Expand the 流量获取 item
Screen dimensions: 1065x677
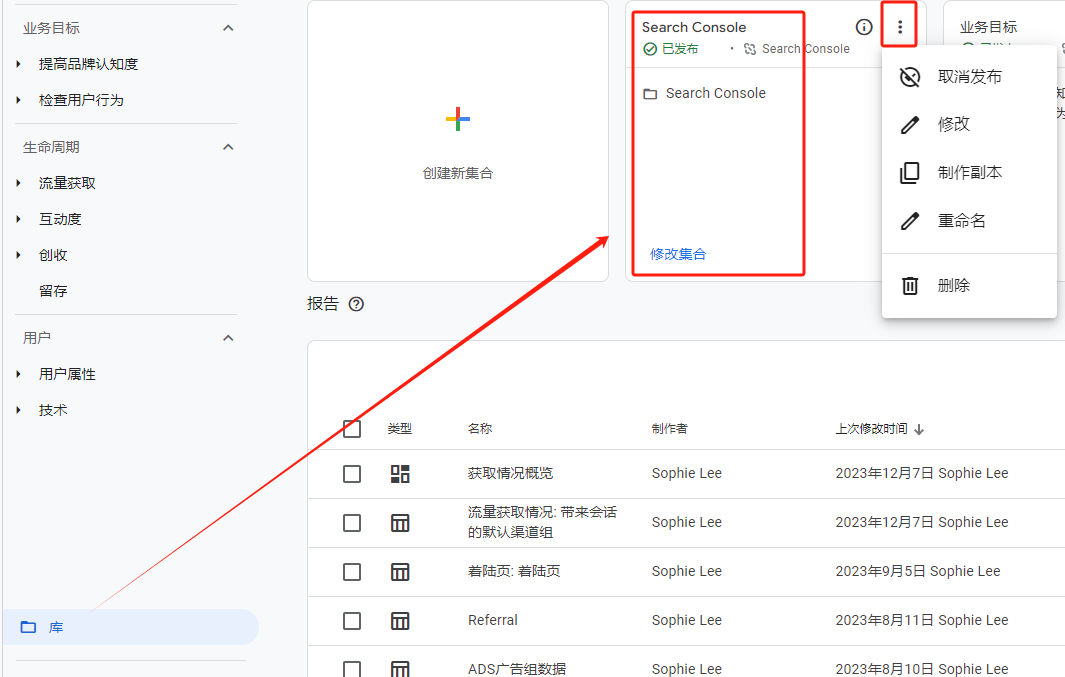18,183
